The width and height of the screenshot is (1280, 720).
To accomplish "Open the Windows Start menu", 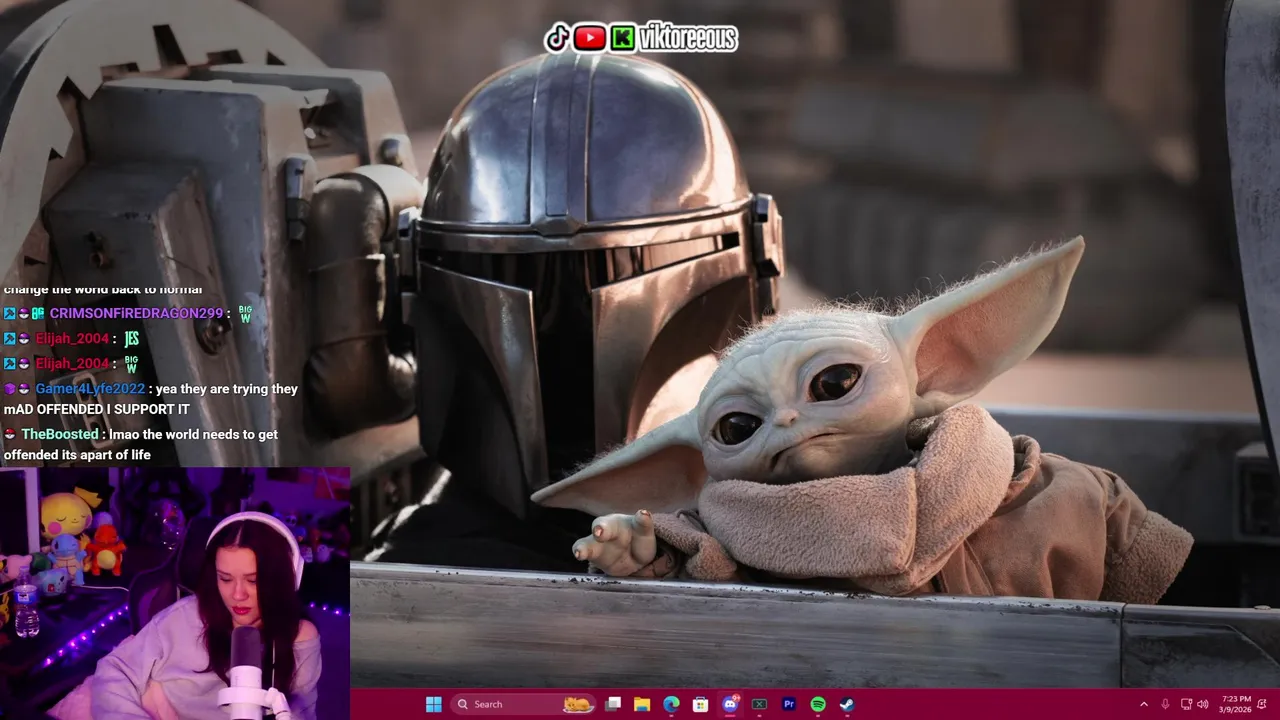I will [x=433, y=704].
